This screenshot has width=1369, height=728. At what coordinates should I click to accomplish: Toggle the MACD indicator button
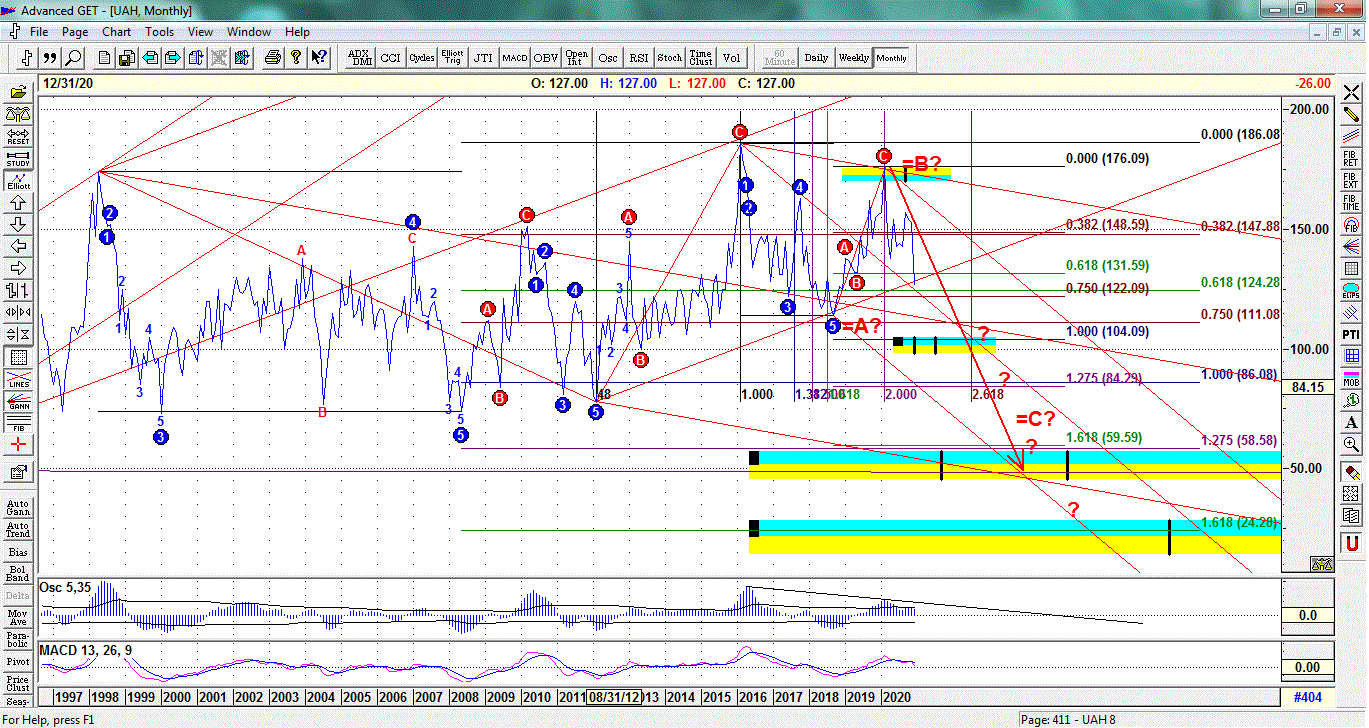click(x=514, y=57)
